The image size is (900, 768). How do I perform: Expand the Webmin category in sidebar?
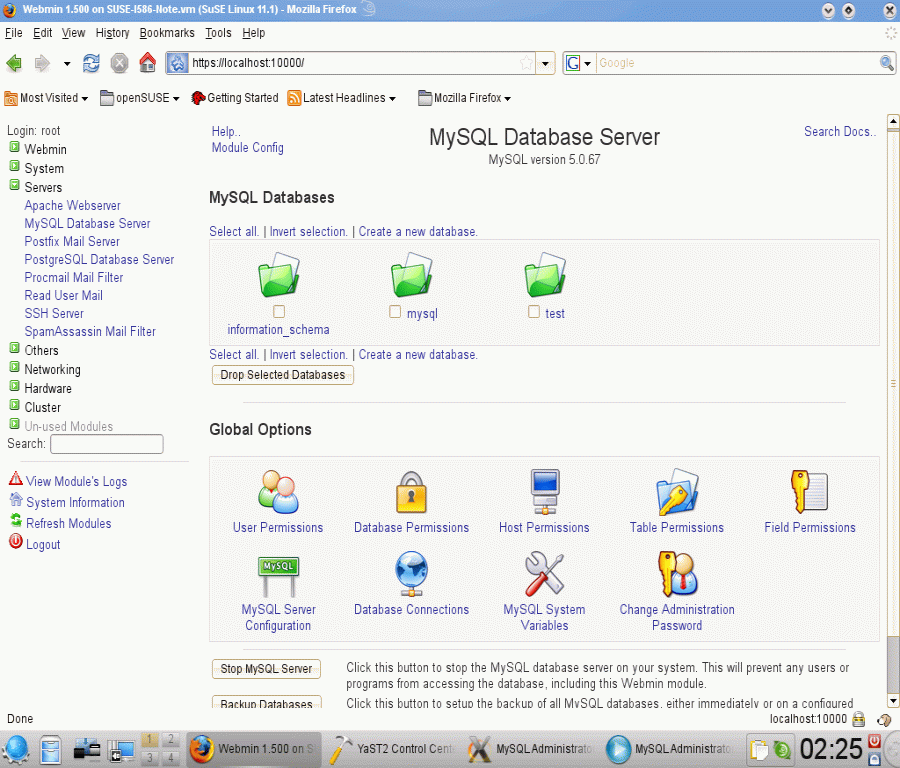[14, 147]
